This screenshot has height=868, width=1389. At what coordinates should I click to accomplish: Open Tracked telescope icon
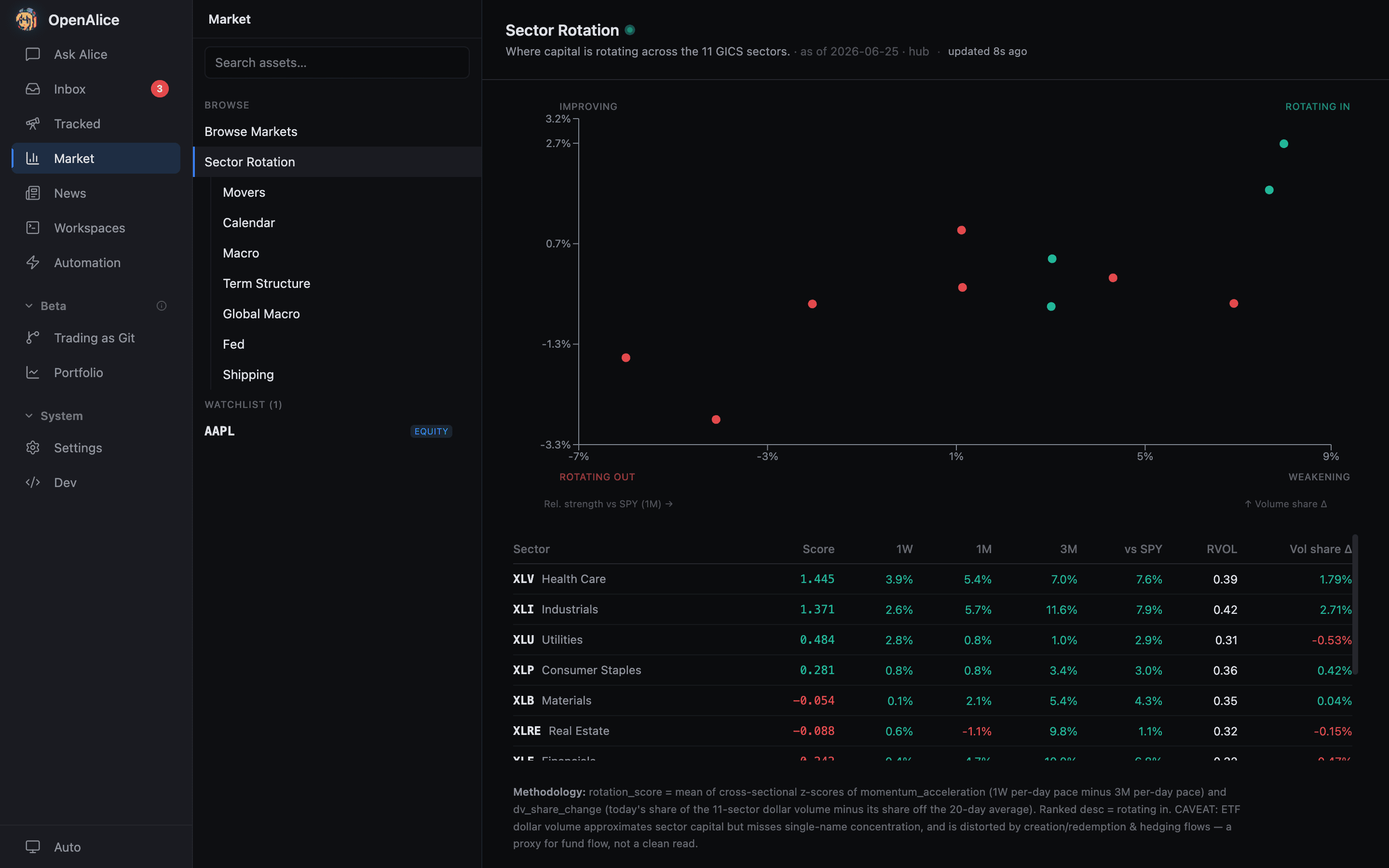coord(33,124)
